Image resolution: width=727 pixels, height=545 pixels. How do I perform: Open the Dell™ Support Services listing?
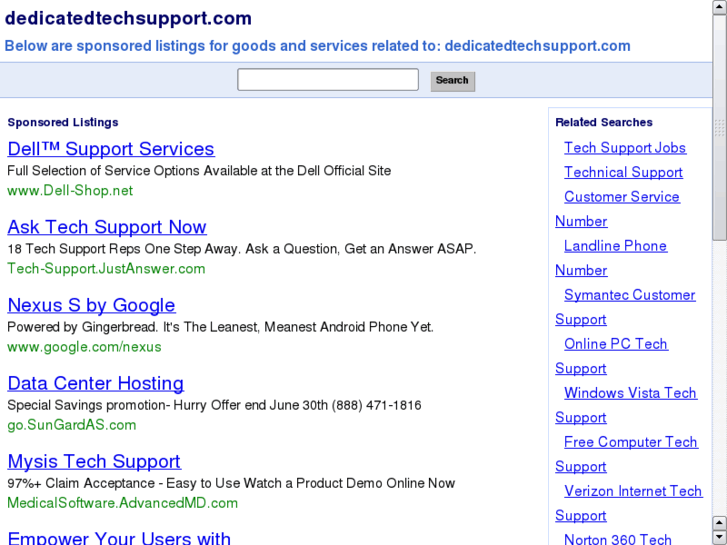coord(111,149)
